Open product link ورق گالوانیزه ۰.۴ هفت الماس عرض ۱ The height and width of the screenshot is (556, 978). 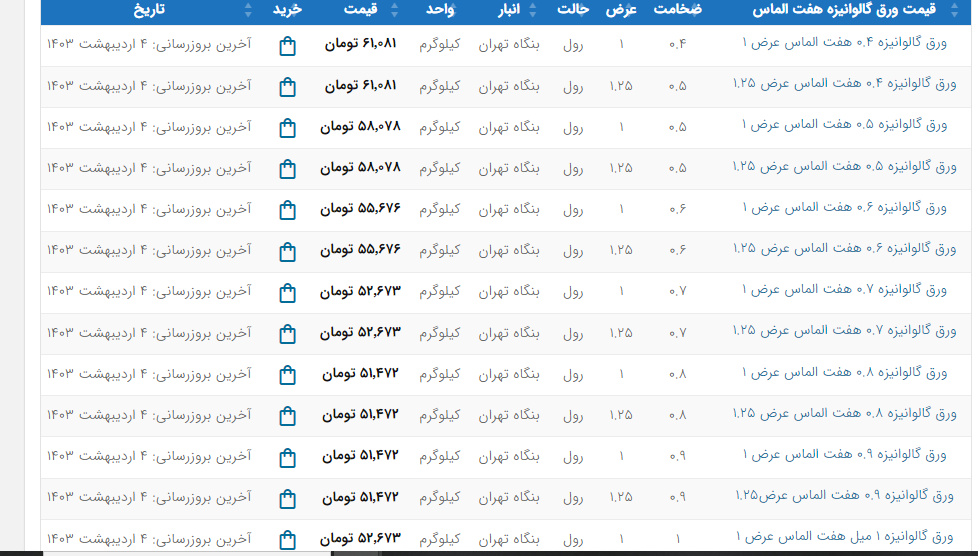844,44
